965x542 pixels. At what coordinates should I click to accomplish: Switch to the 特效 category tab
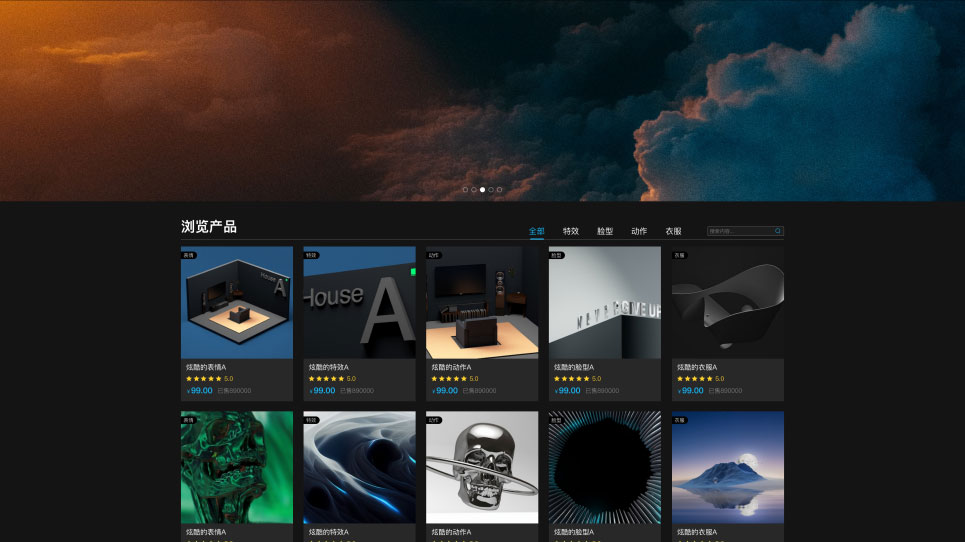click(x=571, y=231)
